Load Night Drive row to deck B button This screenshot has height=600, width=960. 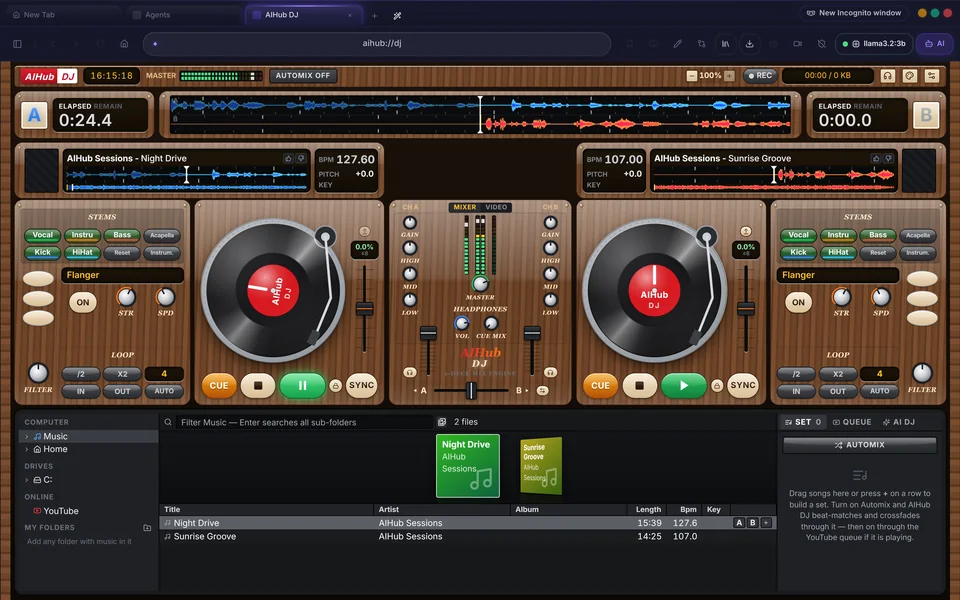pyautogui.click(x=752, y=523)
